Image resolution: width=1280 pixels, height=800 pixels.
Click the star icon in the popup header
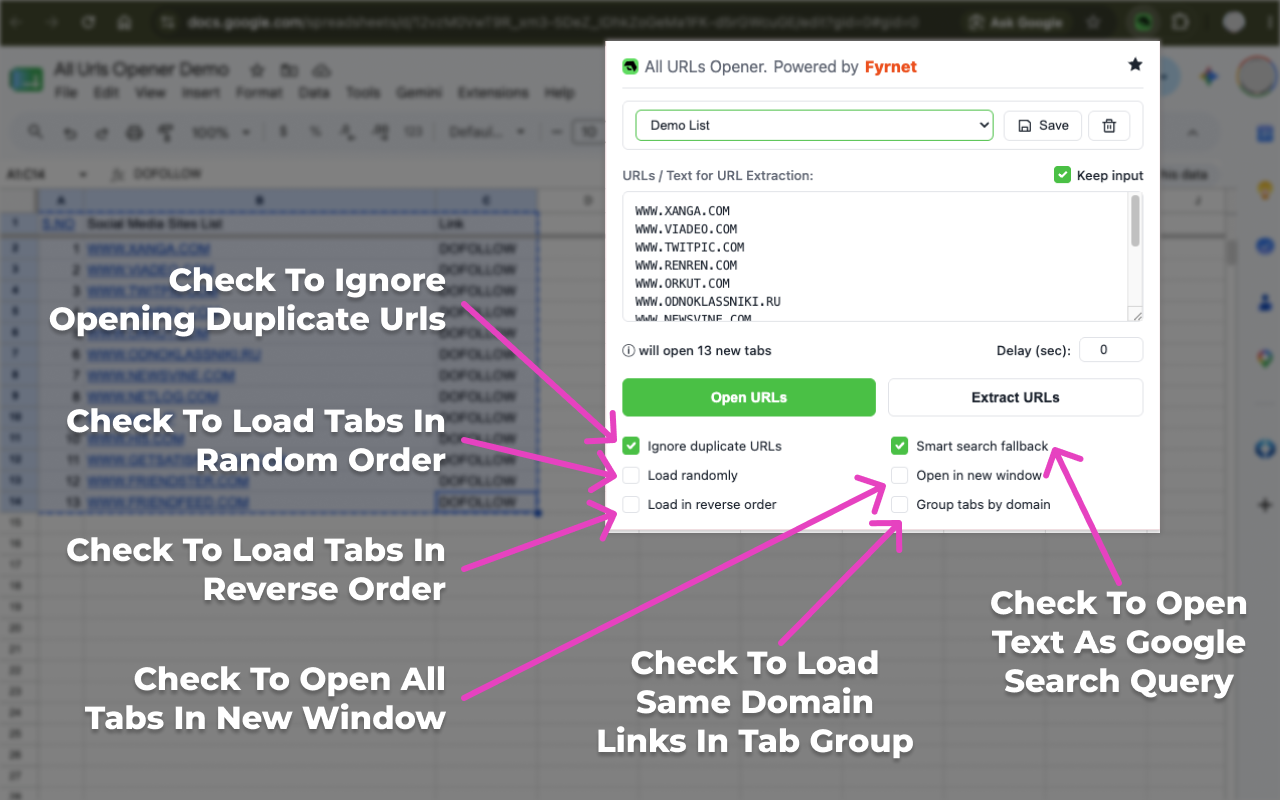click(x=1135, y=65)
